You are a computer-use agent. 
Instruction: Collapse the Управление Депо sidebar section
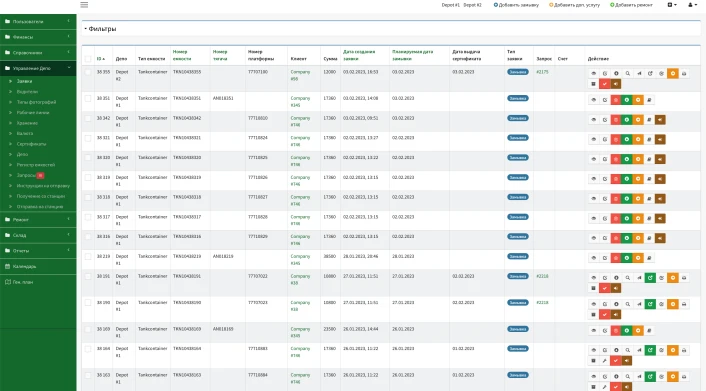[38, 68]
